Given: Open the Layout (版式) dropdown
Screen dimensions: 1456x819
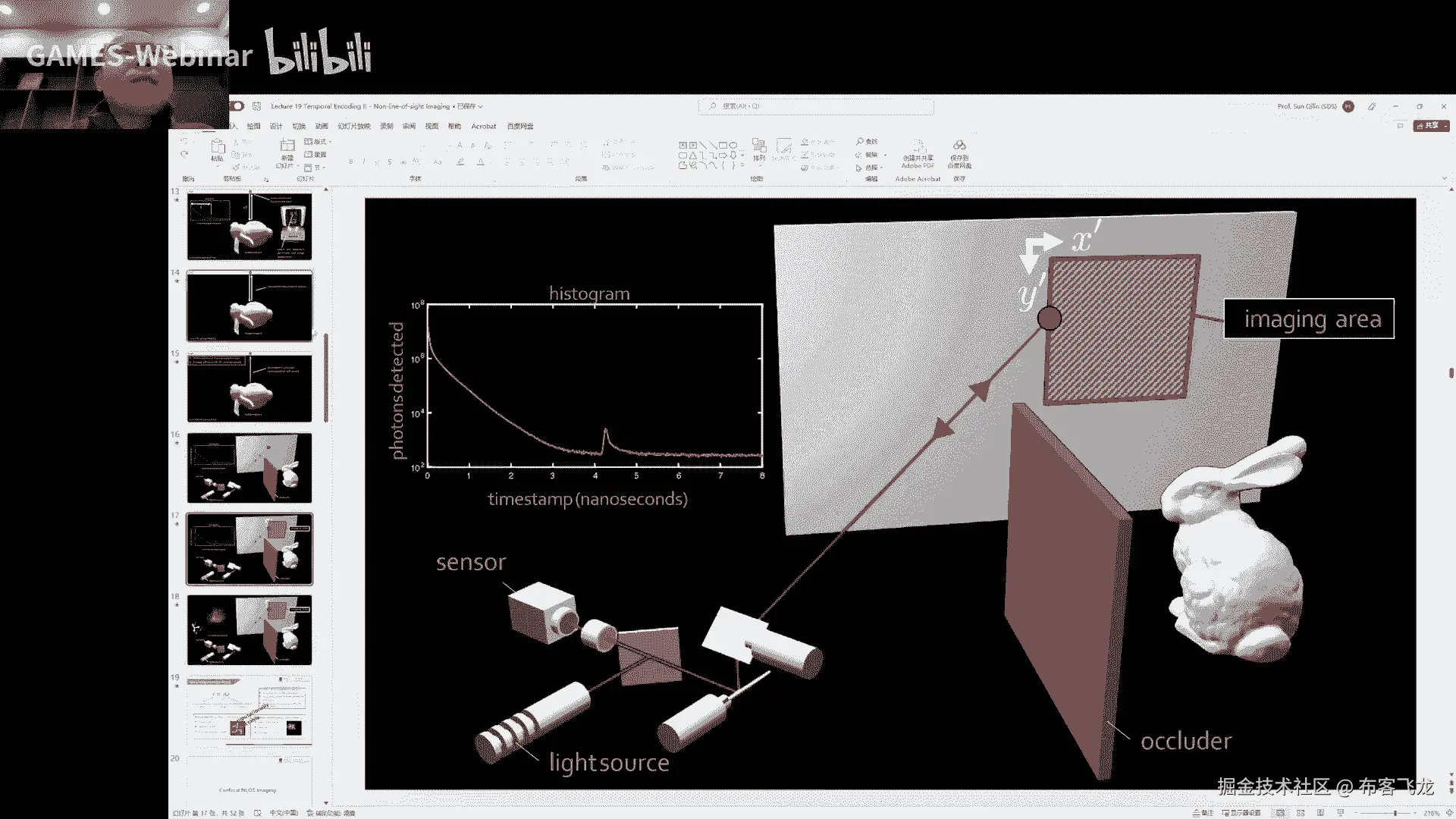Looking at the screenshot, I should pyautogui.click(x=318, y=142).
